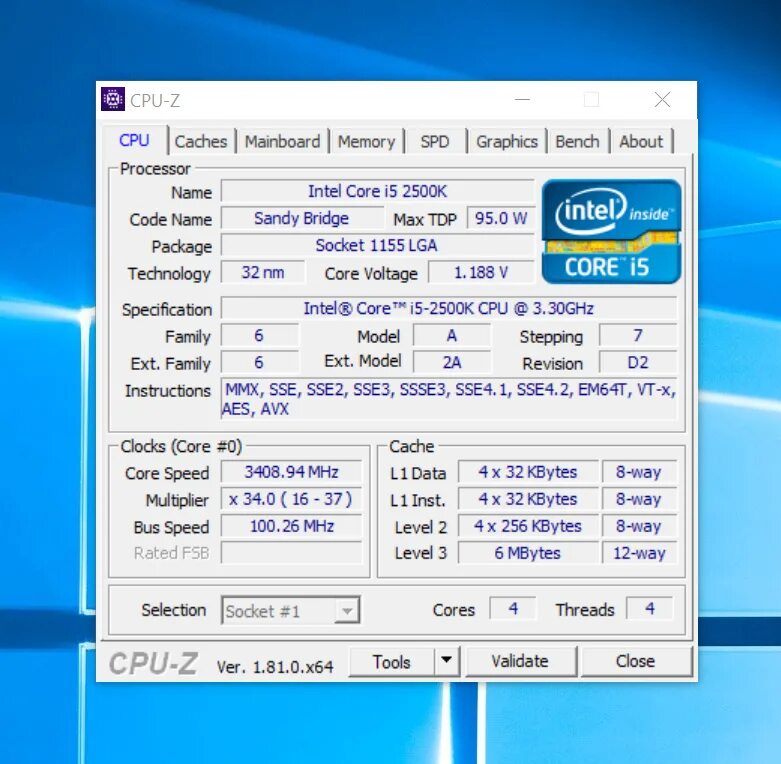Minimize the CPU-Z window
This screenshot has height=764, width=781.
(x=522, y=100)
